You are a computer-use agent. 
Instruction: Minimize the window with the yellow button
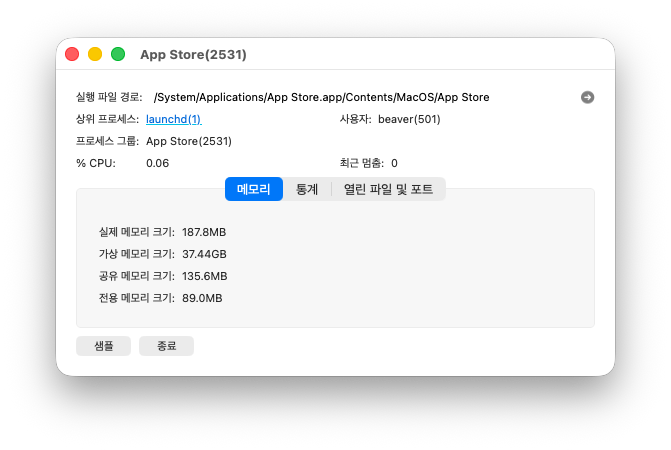(x=95, y=54)
